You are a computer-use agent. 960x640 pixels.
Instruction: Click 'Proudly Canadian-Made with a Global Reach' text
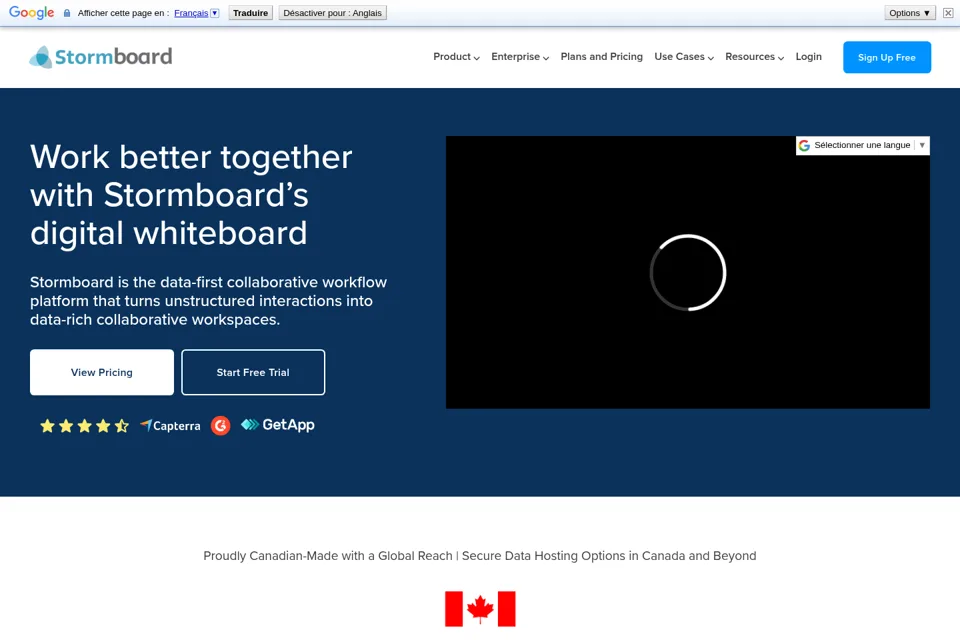[328, 555]
